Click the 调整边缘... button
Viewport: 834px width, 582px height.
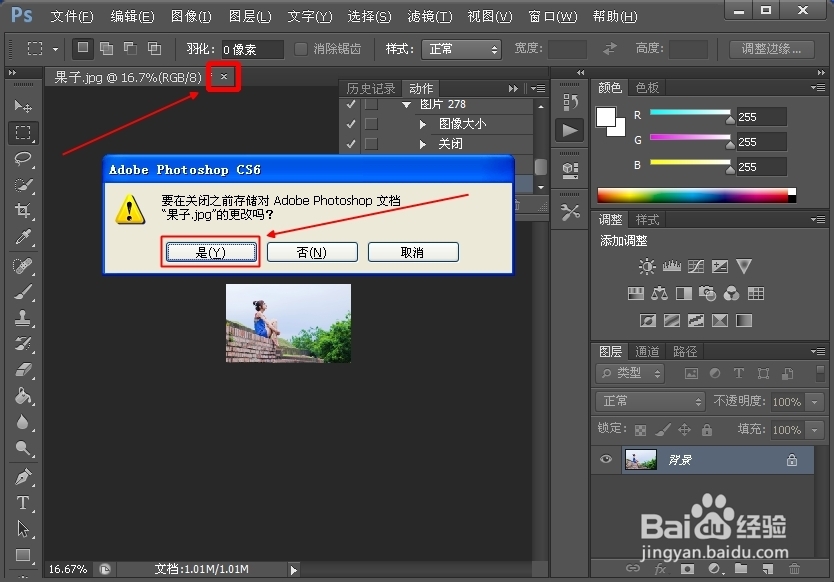771,49
